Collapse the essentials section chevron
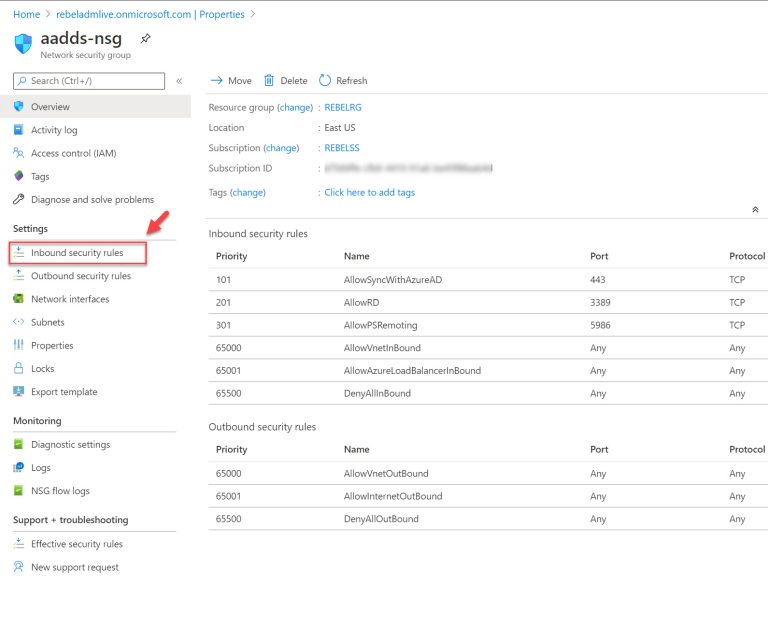The height and width of the screenshot is (627, 768). (755, 210)
